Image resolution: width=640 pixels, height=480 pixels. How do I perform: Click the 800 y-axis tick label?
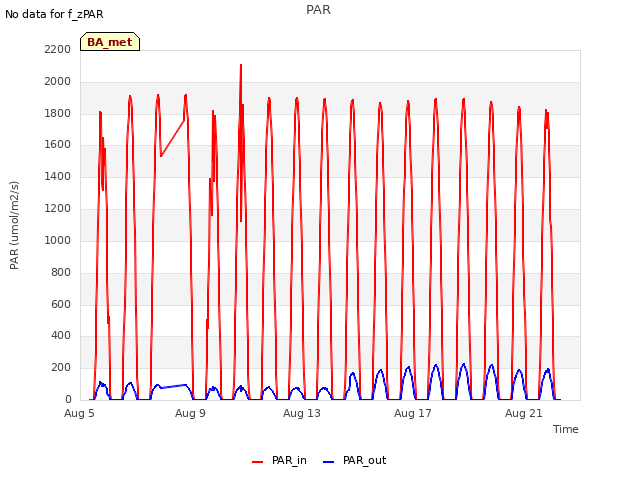tap(61, 272)
